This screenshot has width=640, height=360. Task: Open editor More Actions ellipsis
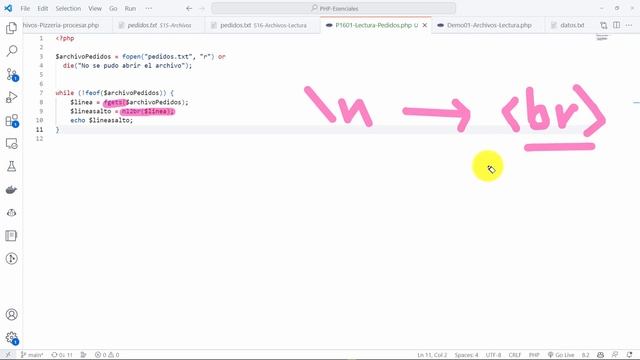629,25
